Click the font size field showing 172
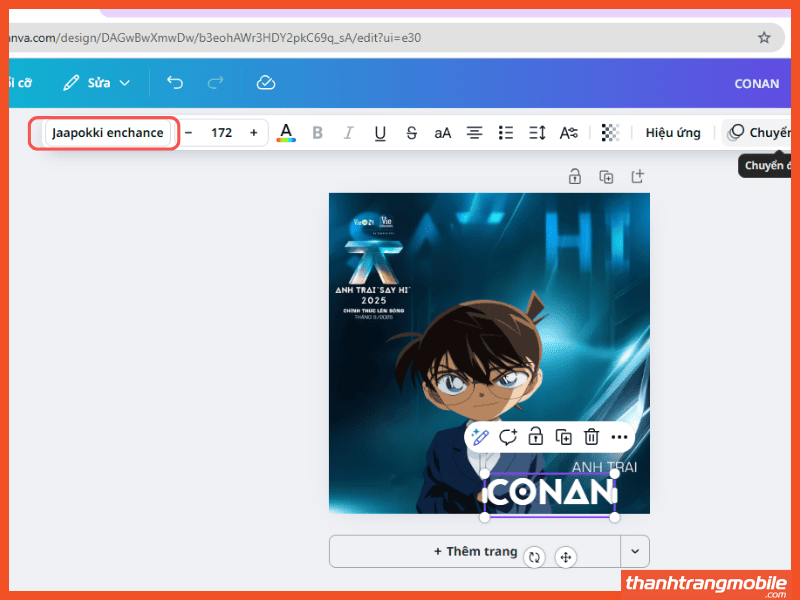Image resolution: width=800 pixels, height=600 pixels. pyautogui.click(x=221, y=133)
